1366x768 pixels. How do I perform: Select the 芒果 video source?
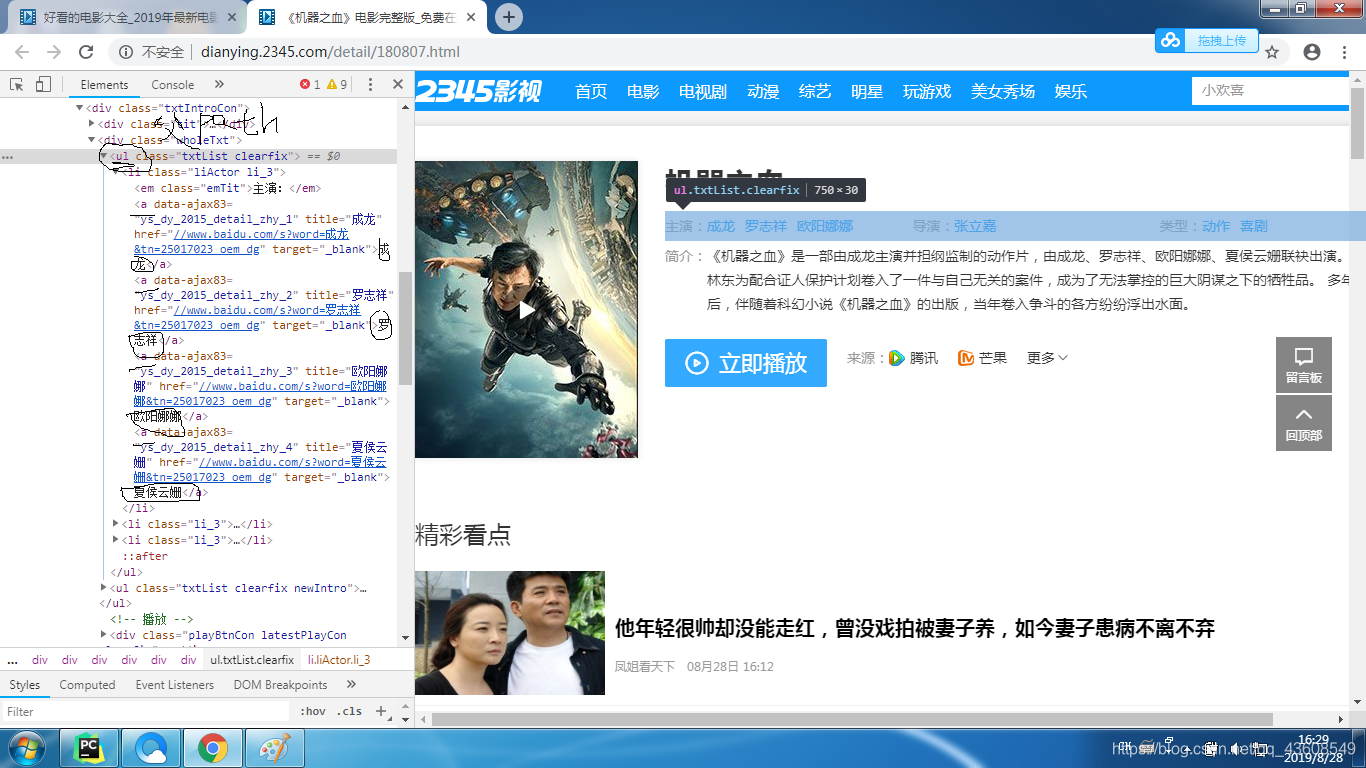982,358
